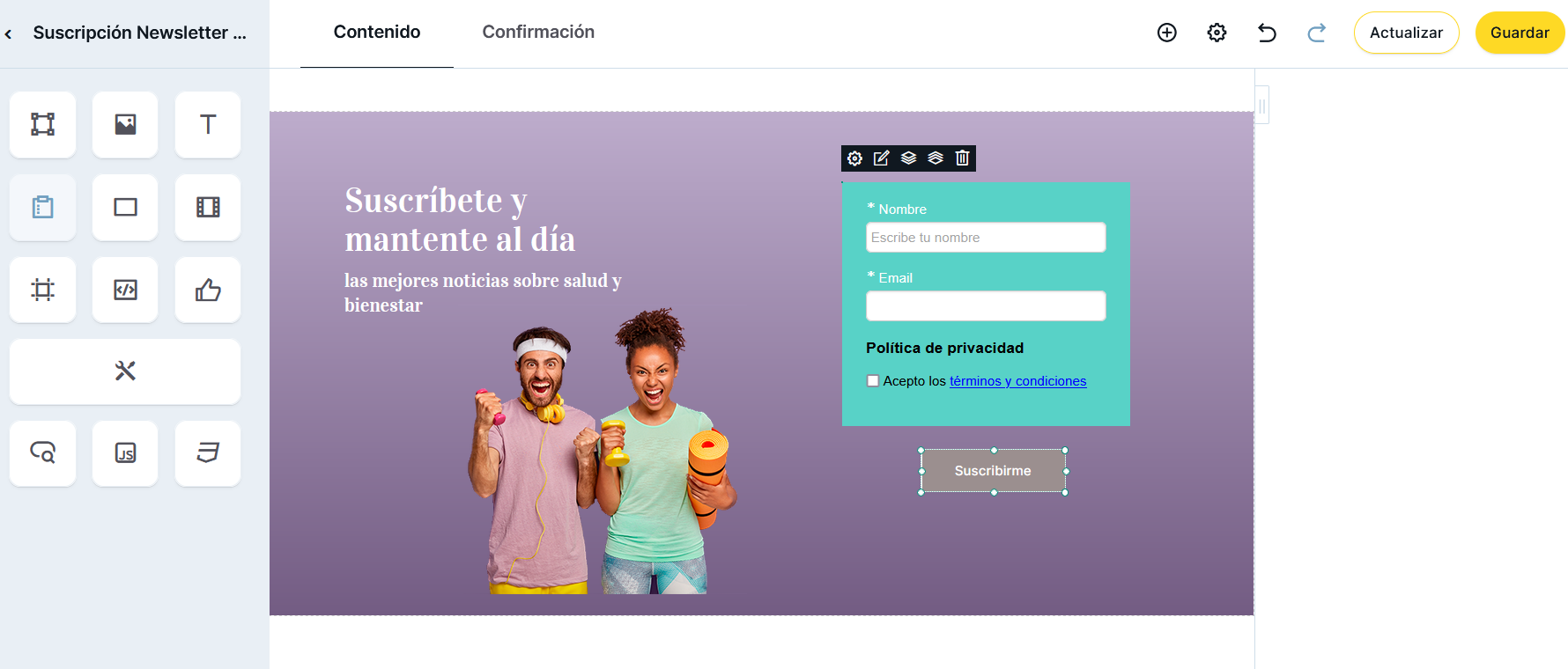Open the términos y condiciones link
The height and width of the screenshot is (669, 1568).
[x=1017, y=381]
